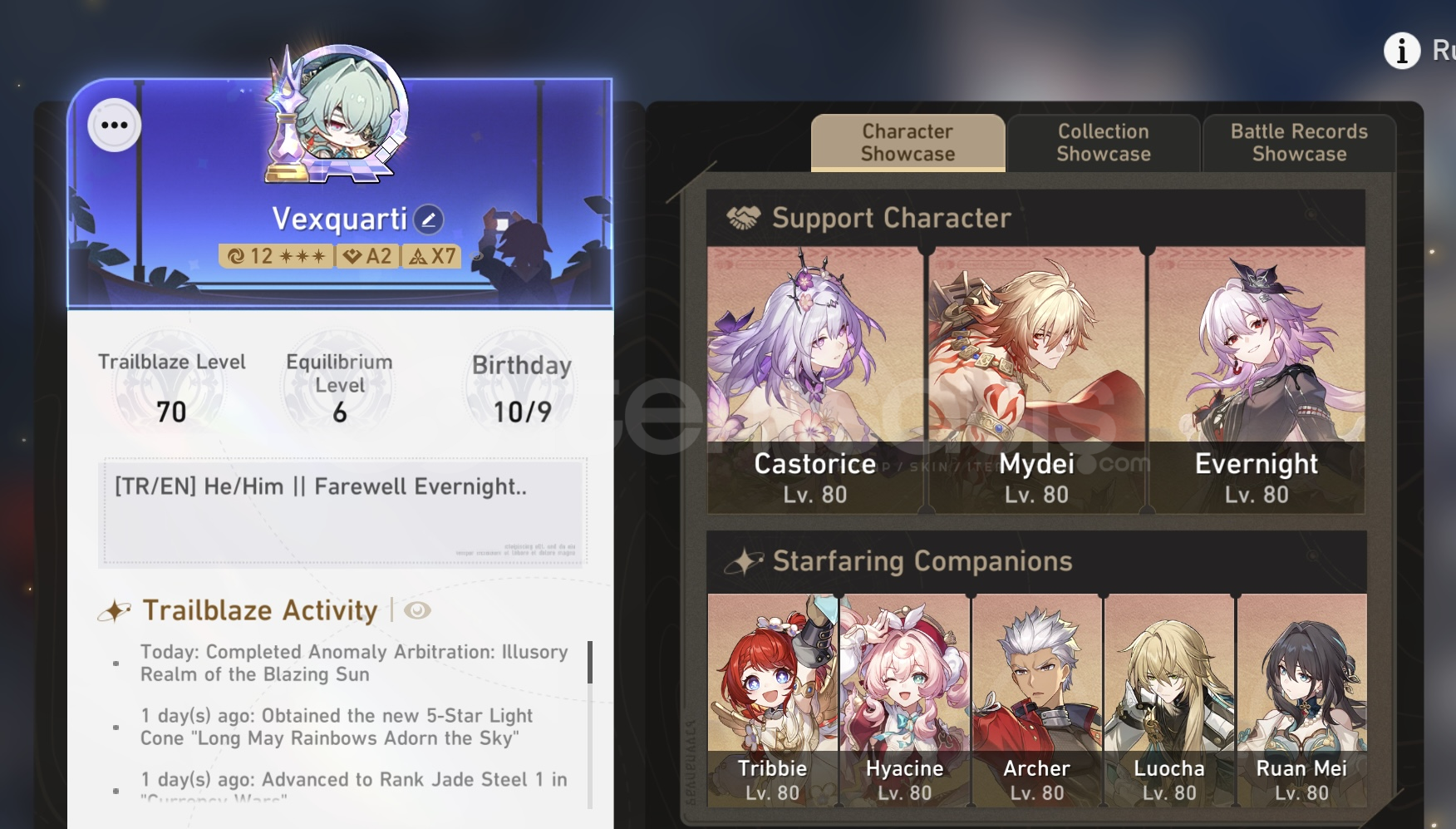Open Archer companion card

1036,700
